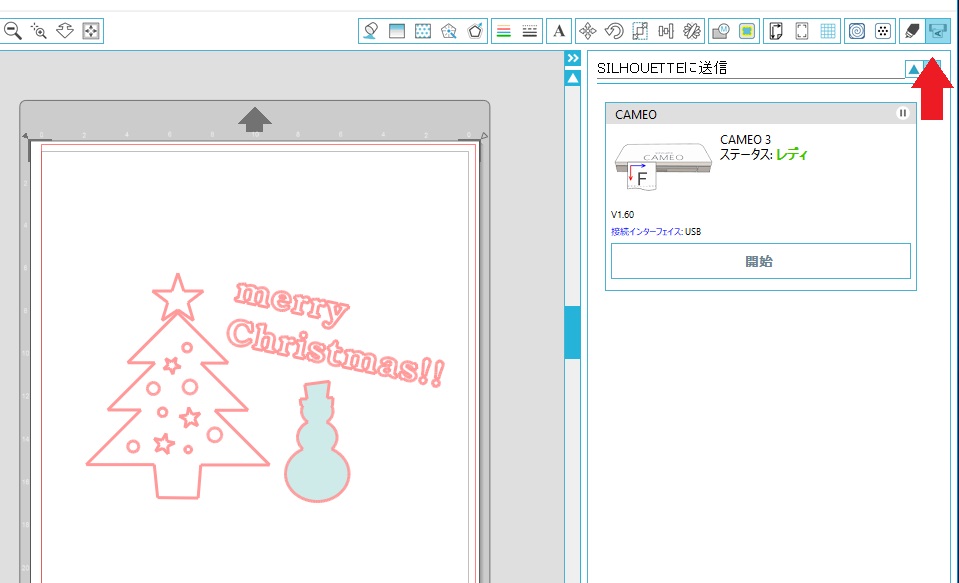Open the rhinestone dots panel
The height and width of the screenshot is (583, 959).
point(882,31)
